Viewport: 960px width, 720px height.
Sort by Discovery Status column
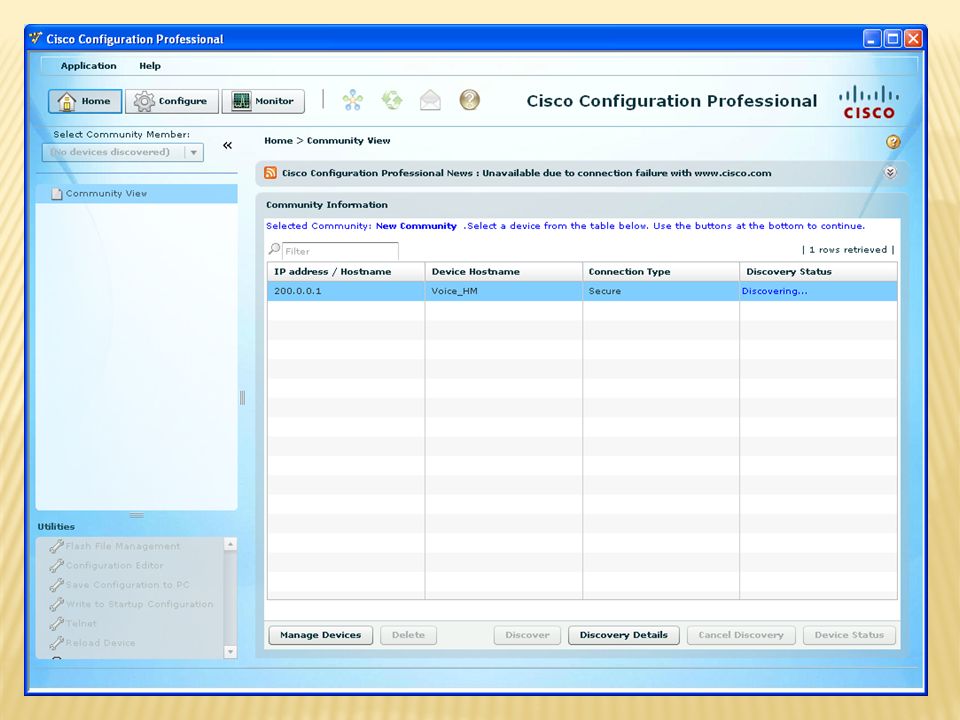tap(819, 272)
